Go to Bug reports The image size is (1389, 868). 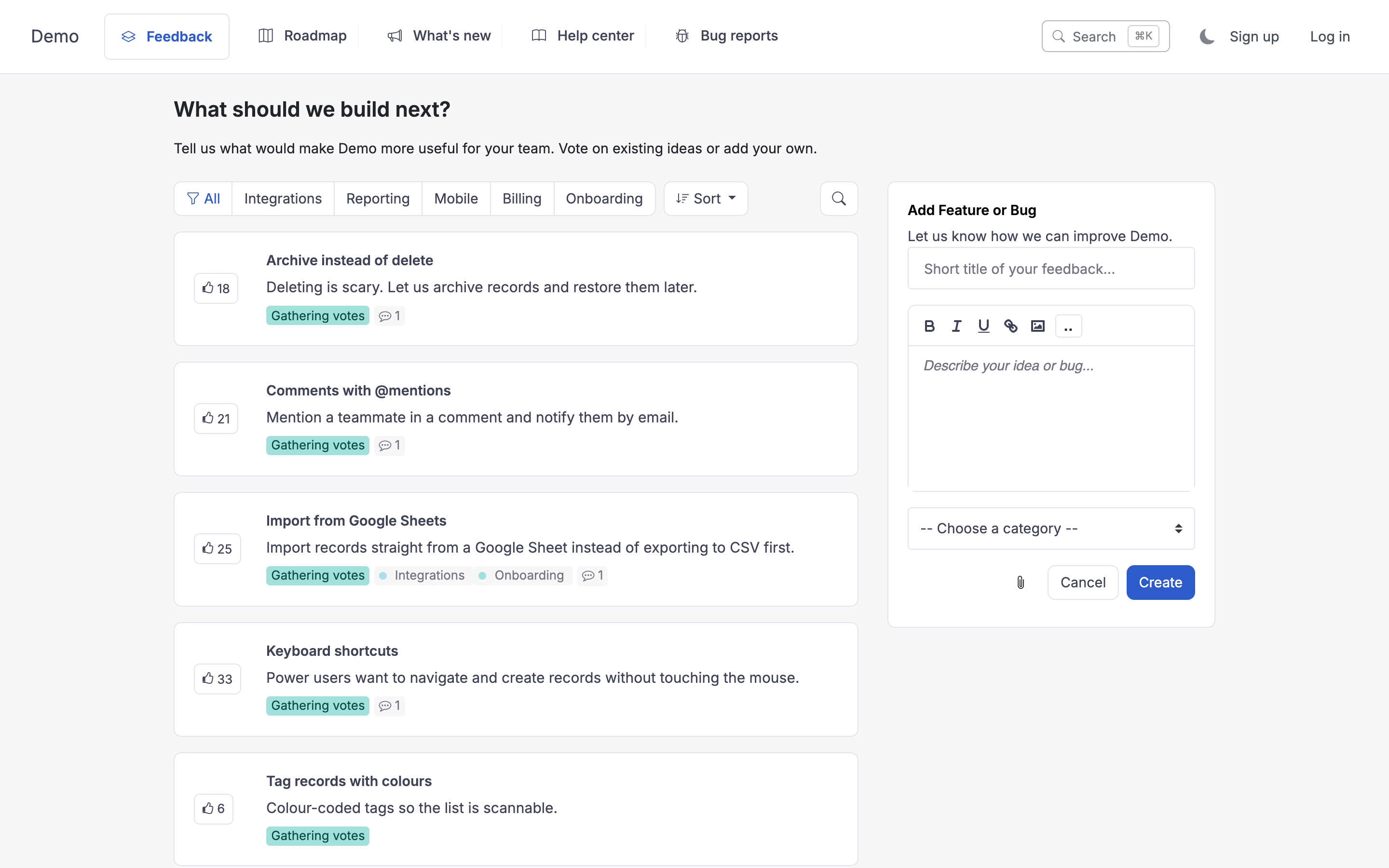(x=726, y=36)
